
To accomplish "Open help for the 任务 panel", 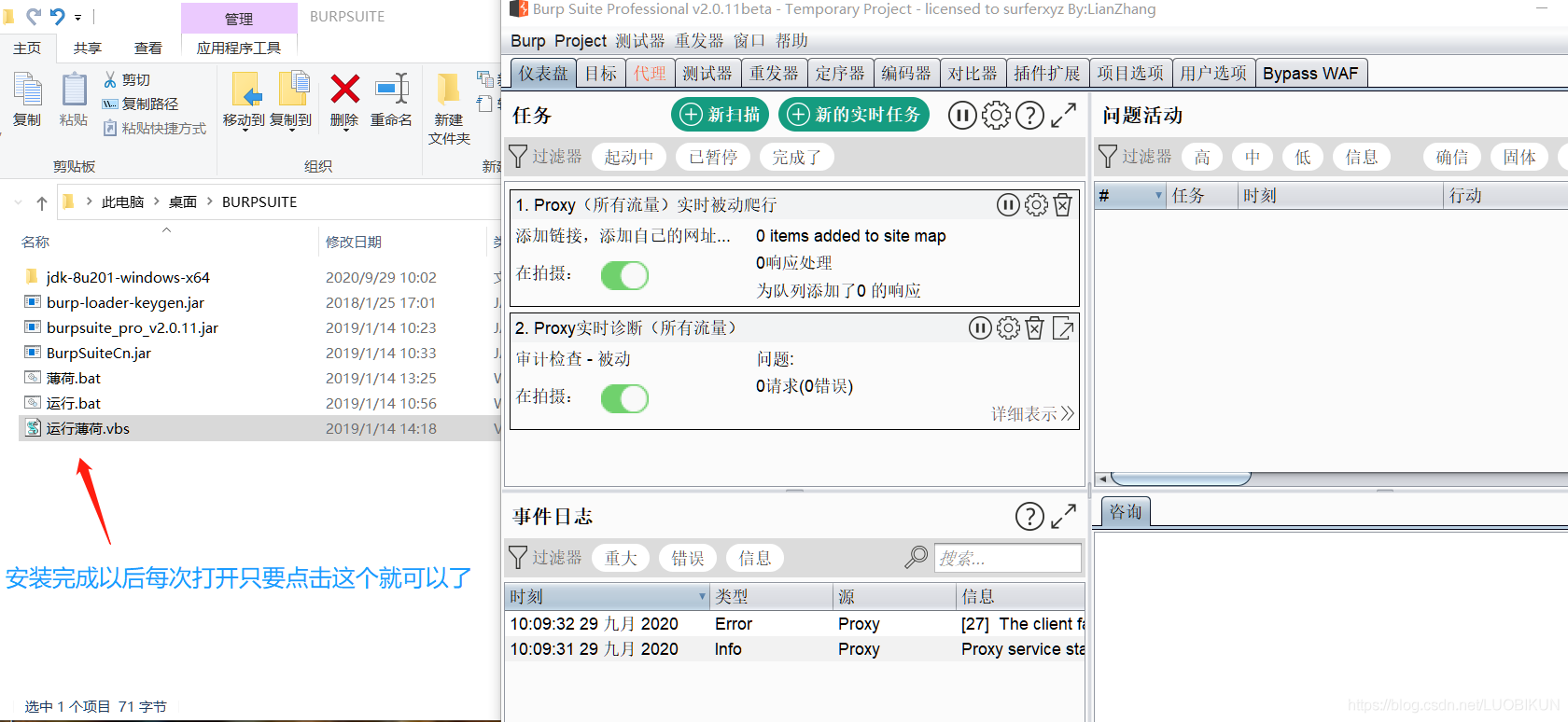I will point(1029,116).
